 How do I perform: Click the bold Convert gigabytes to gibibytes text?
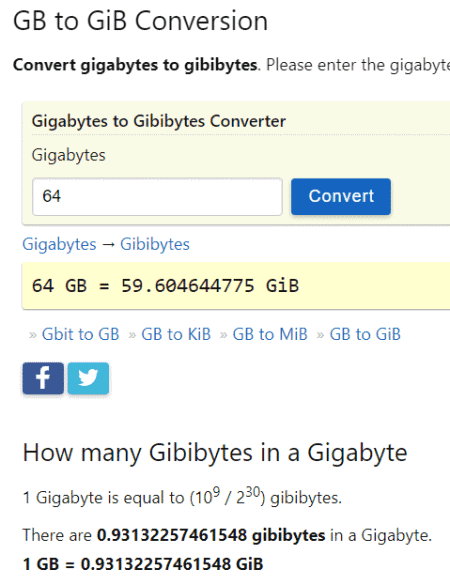(x=135, y=65)
